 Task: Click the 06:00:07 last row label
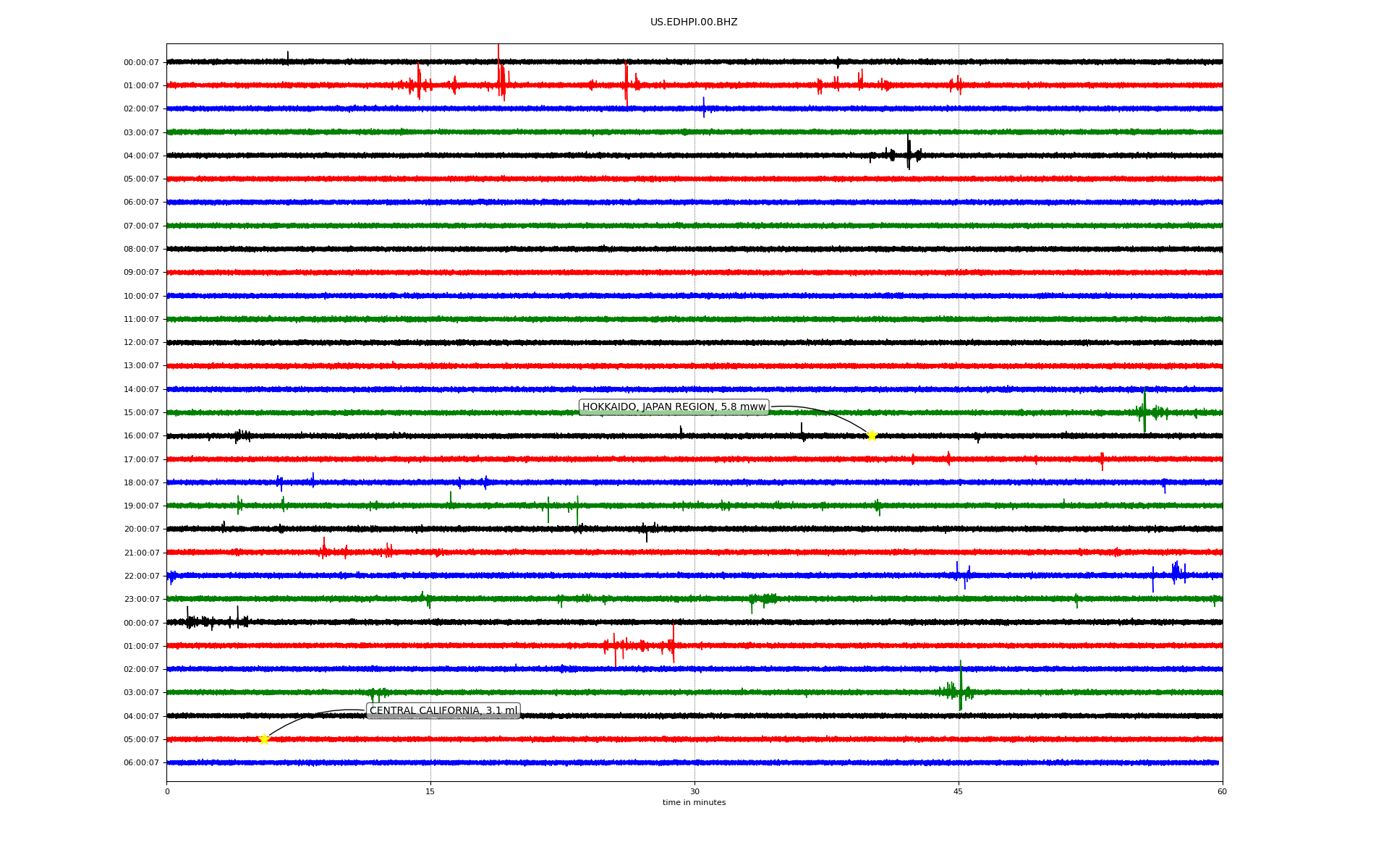[x=141, y=763]
